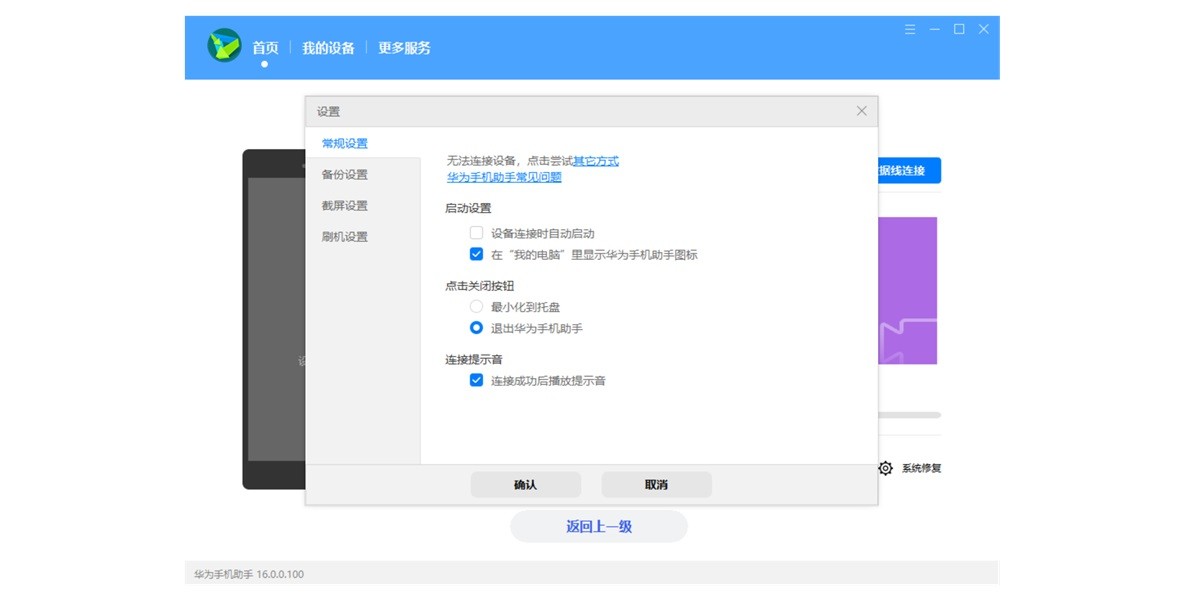This screenshot has height=600, width=1200.
Task: Switch to 我的设备
Action: pos(330,46)
